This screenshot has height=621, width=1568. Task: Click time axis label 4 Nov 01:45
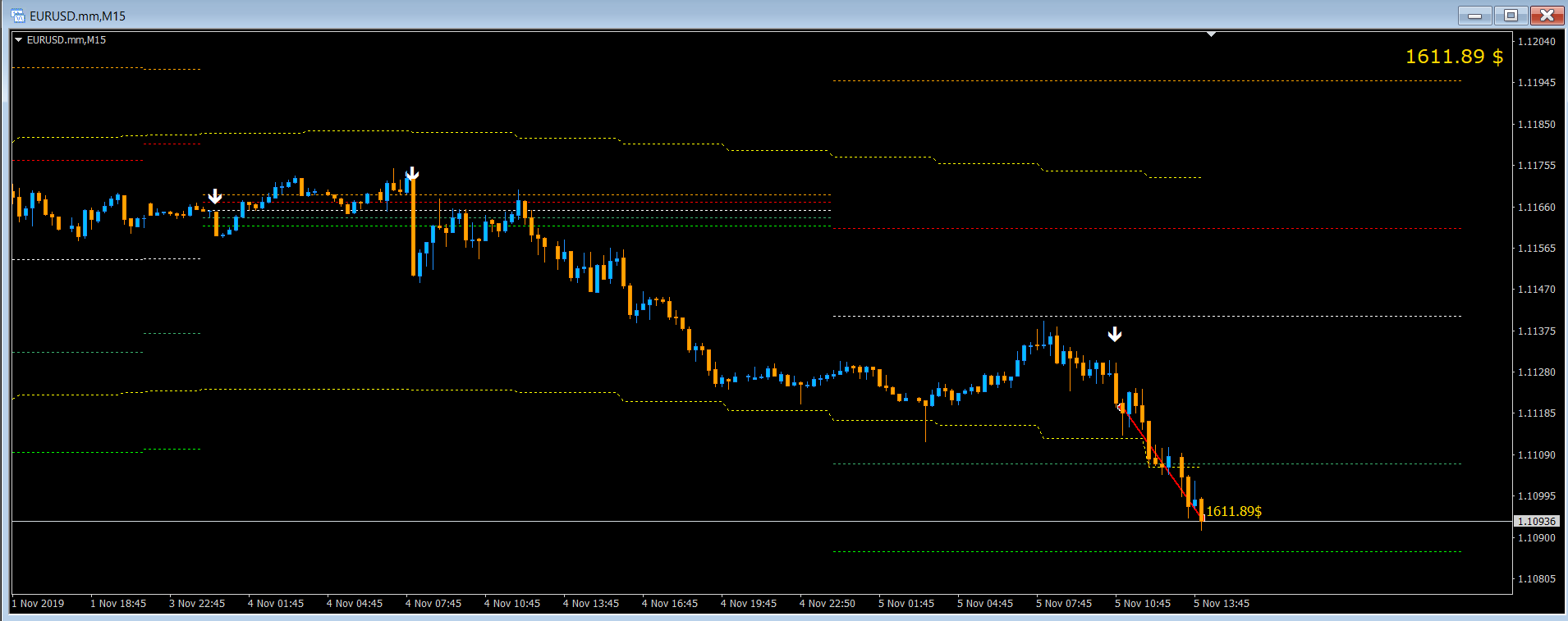276,604
